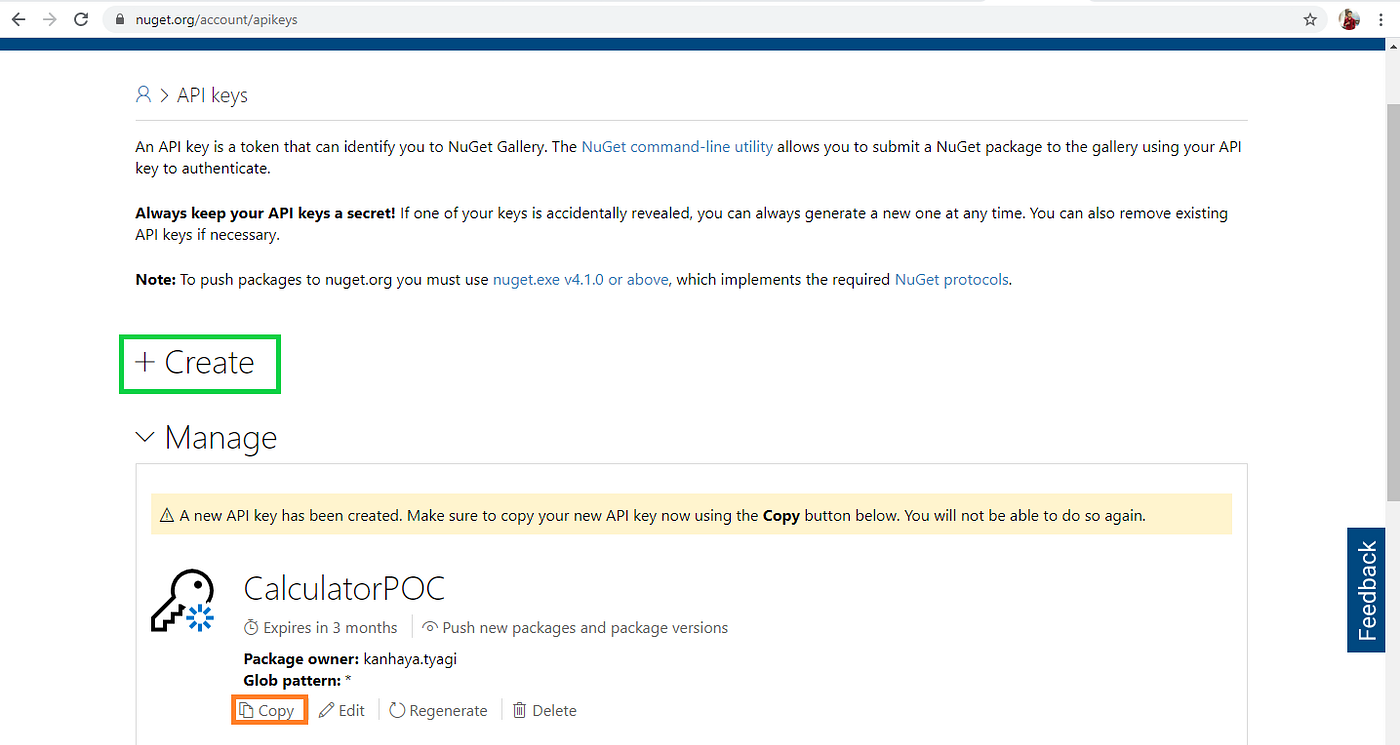Click the key icon next to CalculatorPOC
1400x745 pixels.
tap(184, 600)
